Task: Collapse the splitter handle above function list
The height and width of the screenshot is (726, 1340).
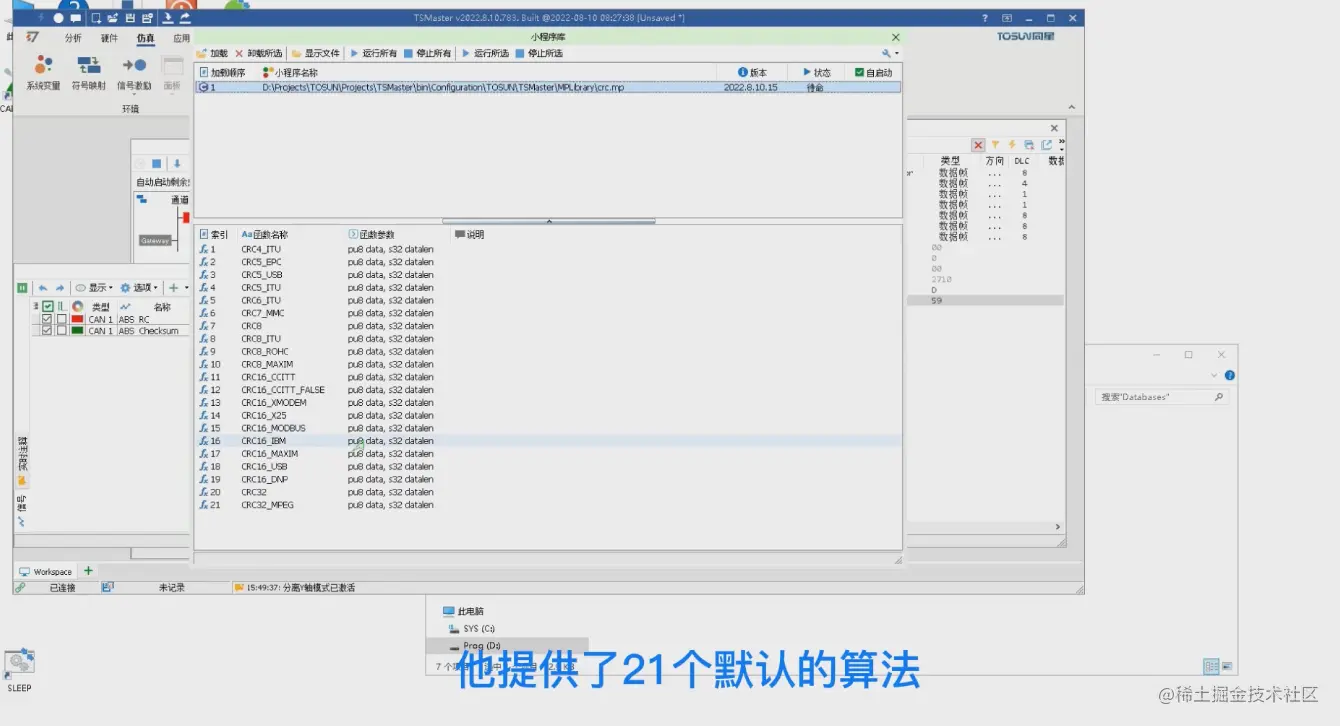Action: point(548,220)
